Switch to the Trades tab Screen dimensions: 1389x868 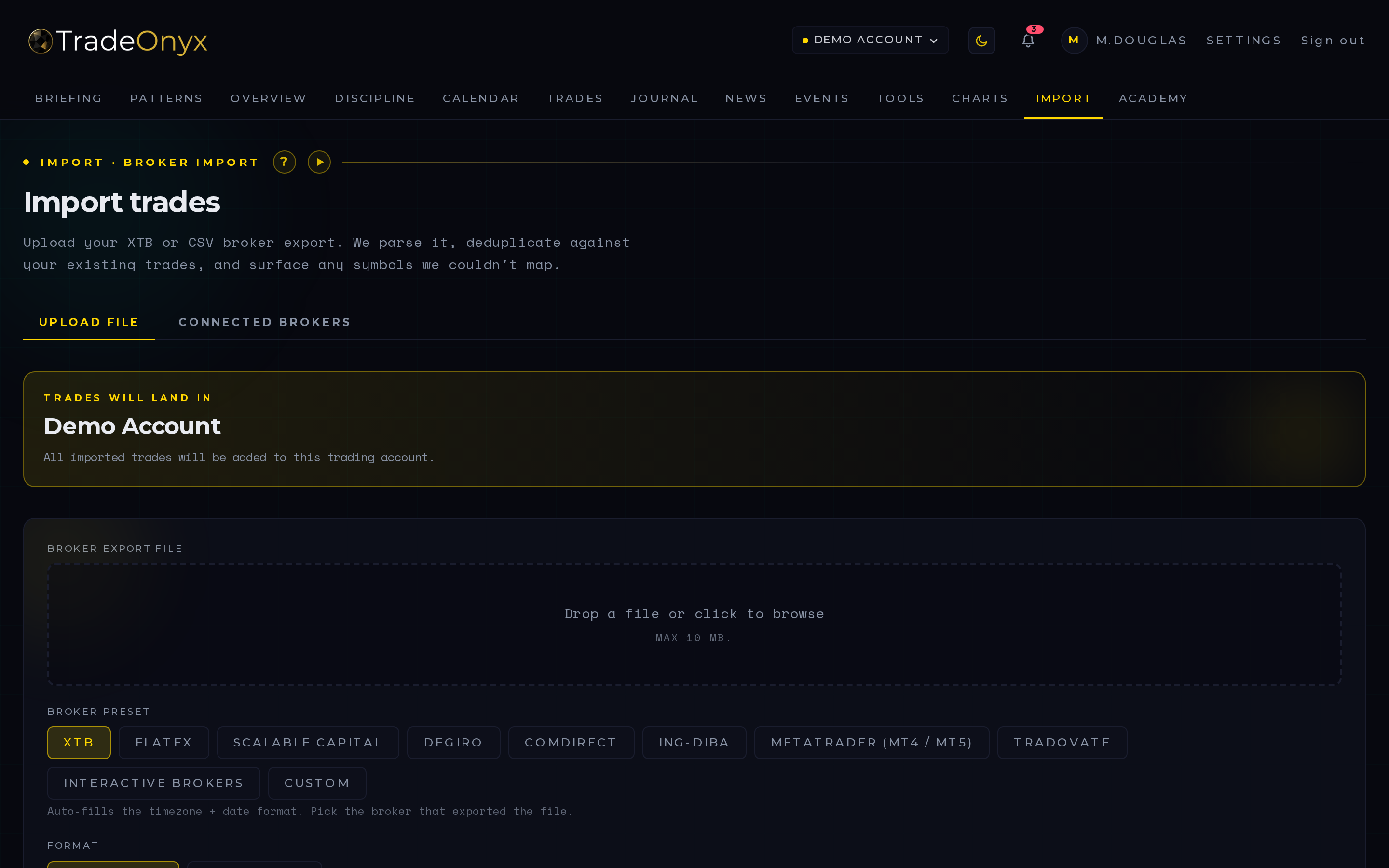574,99
